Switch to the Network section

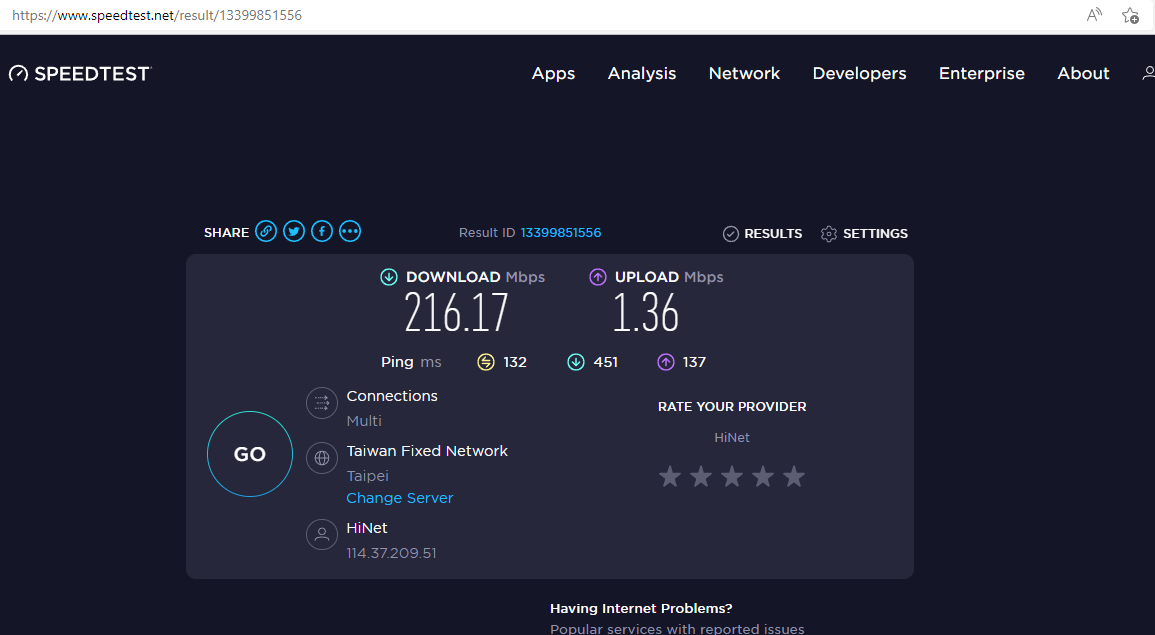click(744, 73)
